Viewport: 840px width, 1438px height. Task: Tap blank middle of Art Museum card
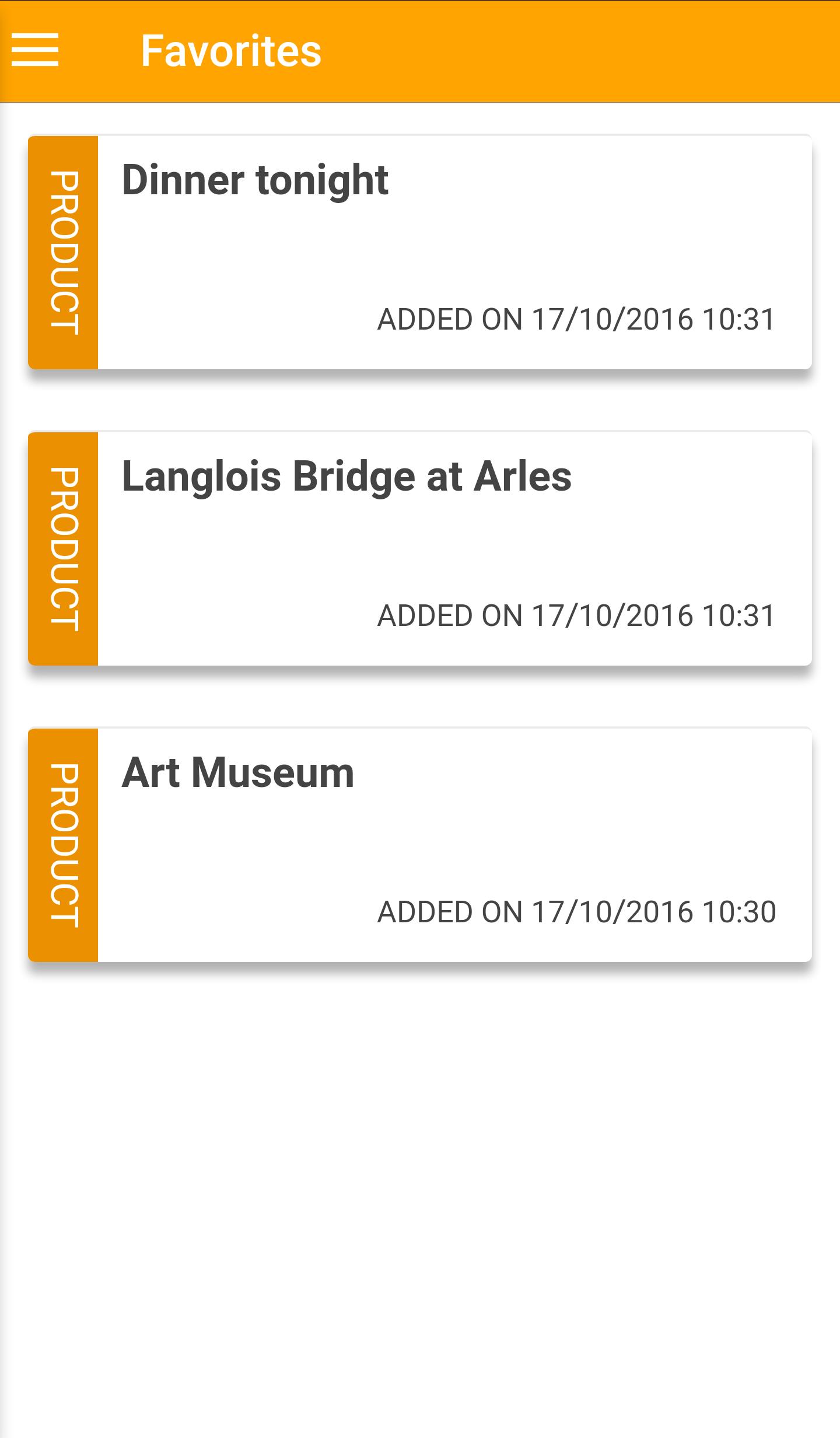pyautogui.click(x=455, y=844)
